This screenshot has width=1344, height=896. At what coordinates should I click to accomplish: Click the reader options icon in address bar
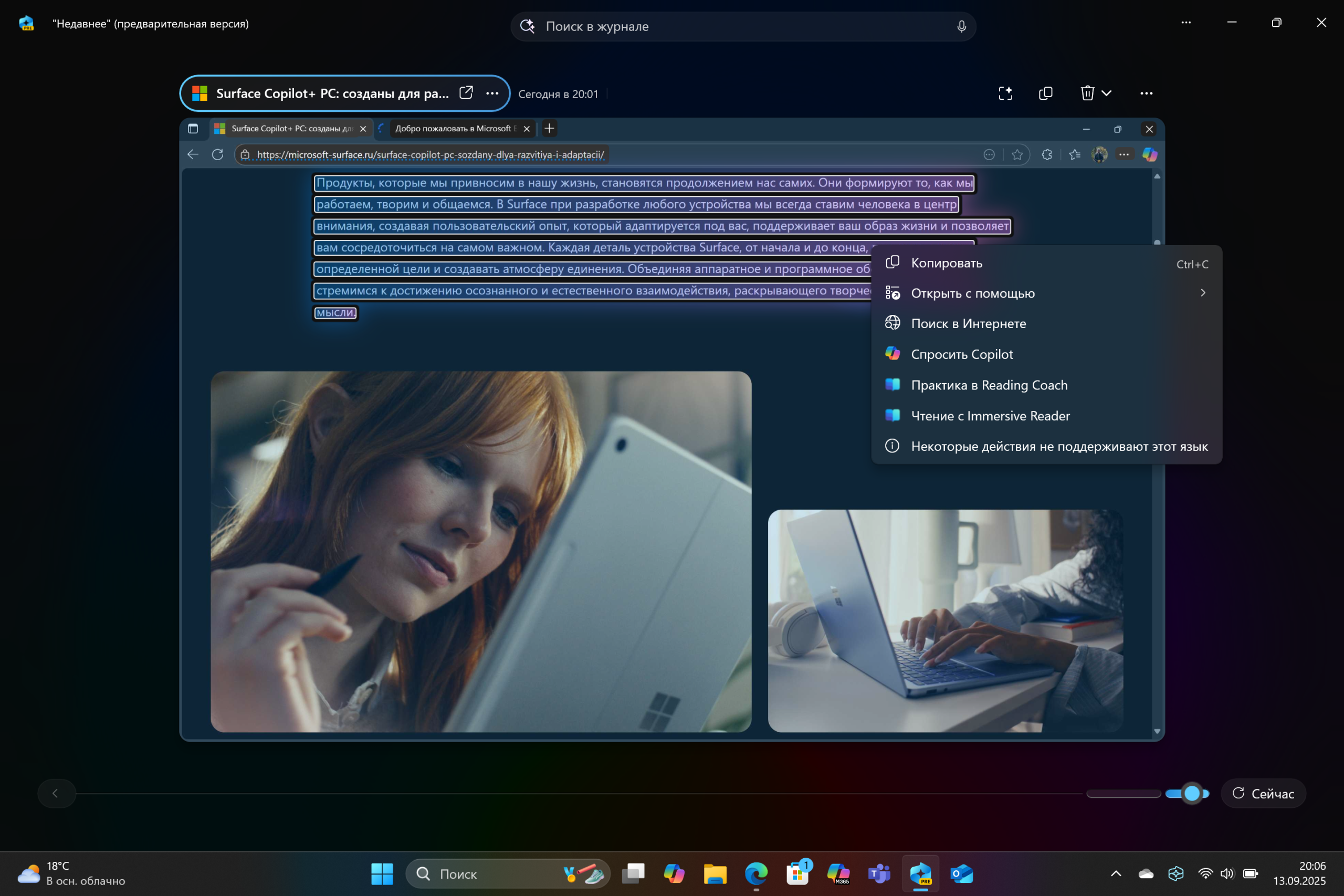(989, 154)
